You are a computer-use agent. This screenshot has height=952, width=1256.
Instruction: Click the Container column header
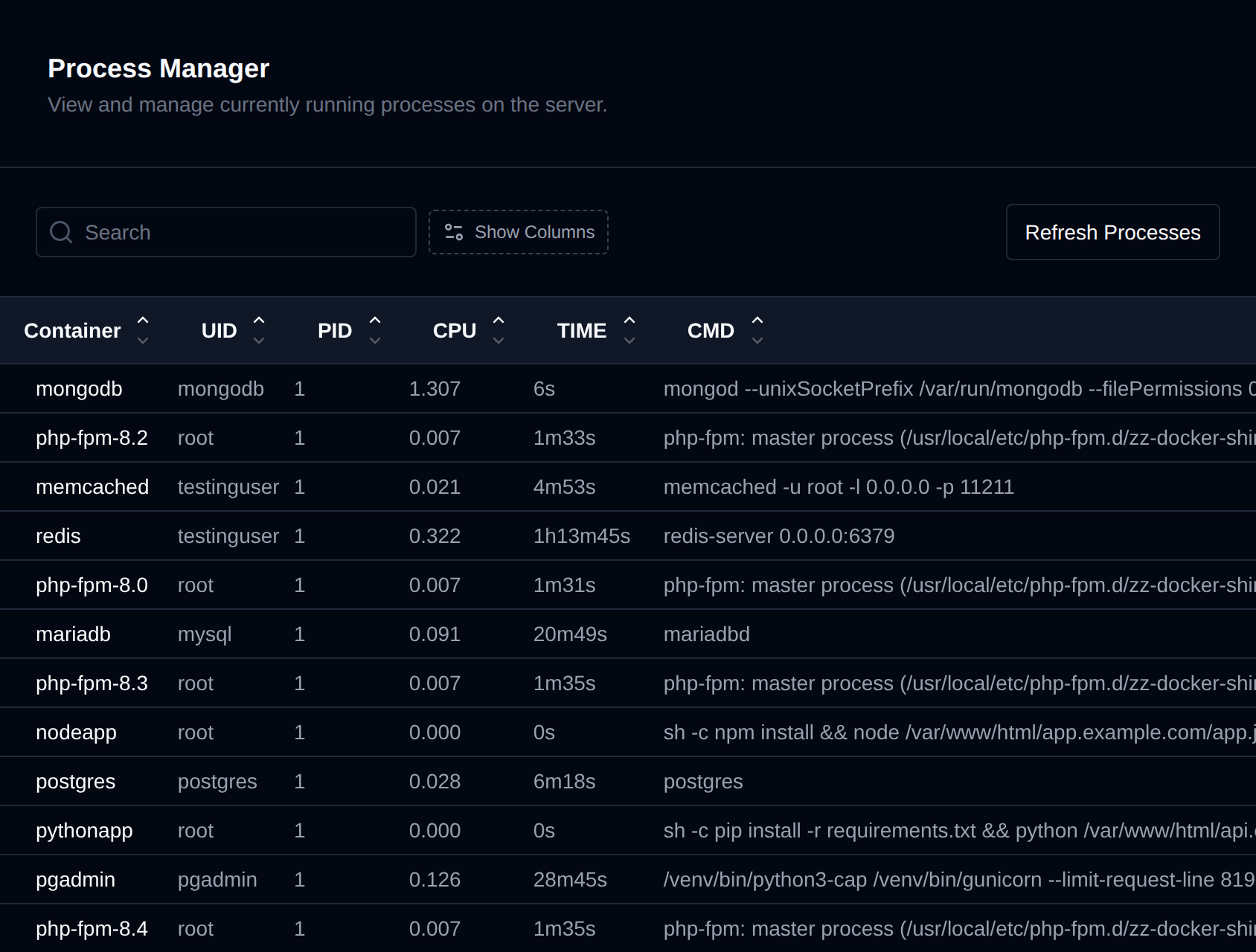coord(72,330)
